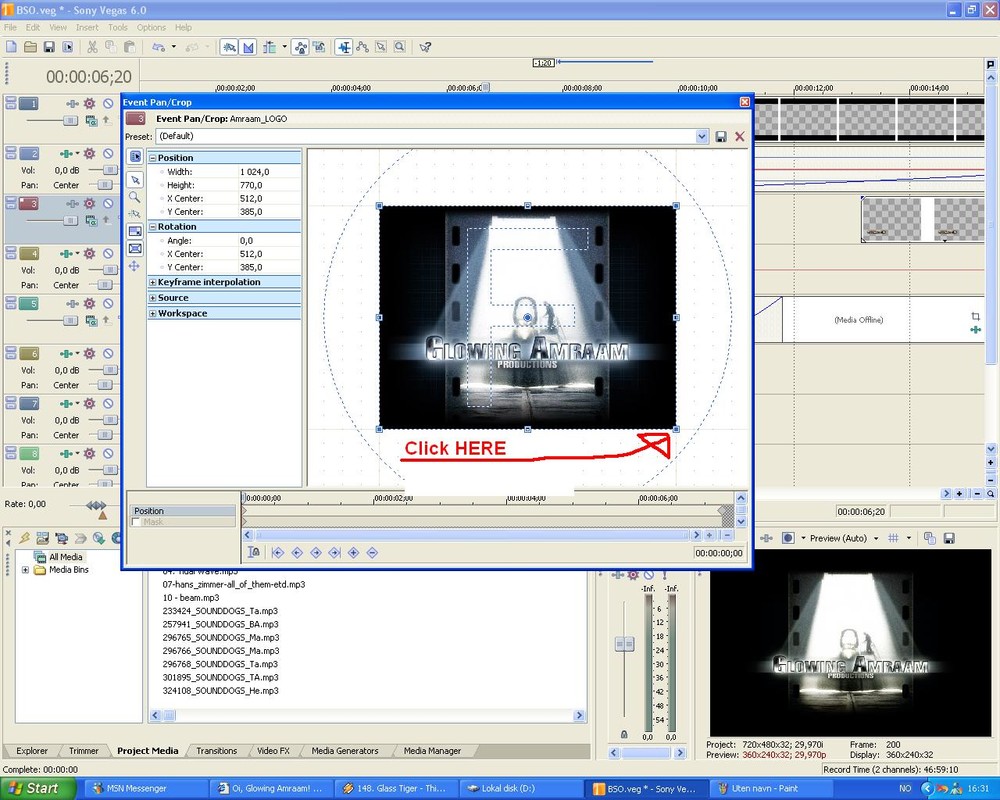Click the Rotation Angle value field
Screen dimensions: 1000x800
pyautogui.click(x=268, y=241)
